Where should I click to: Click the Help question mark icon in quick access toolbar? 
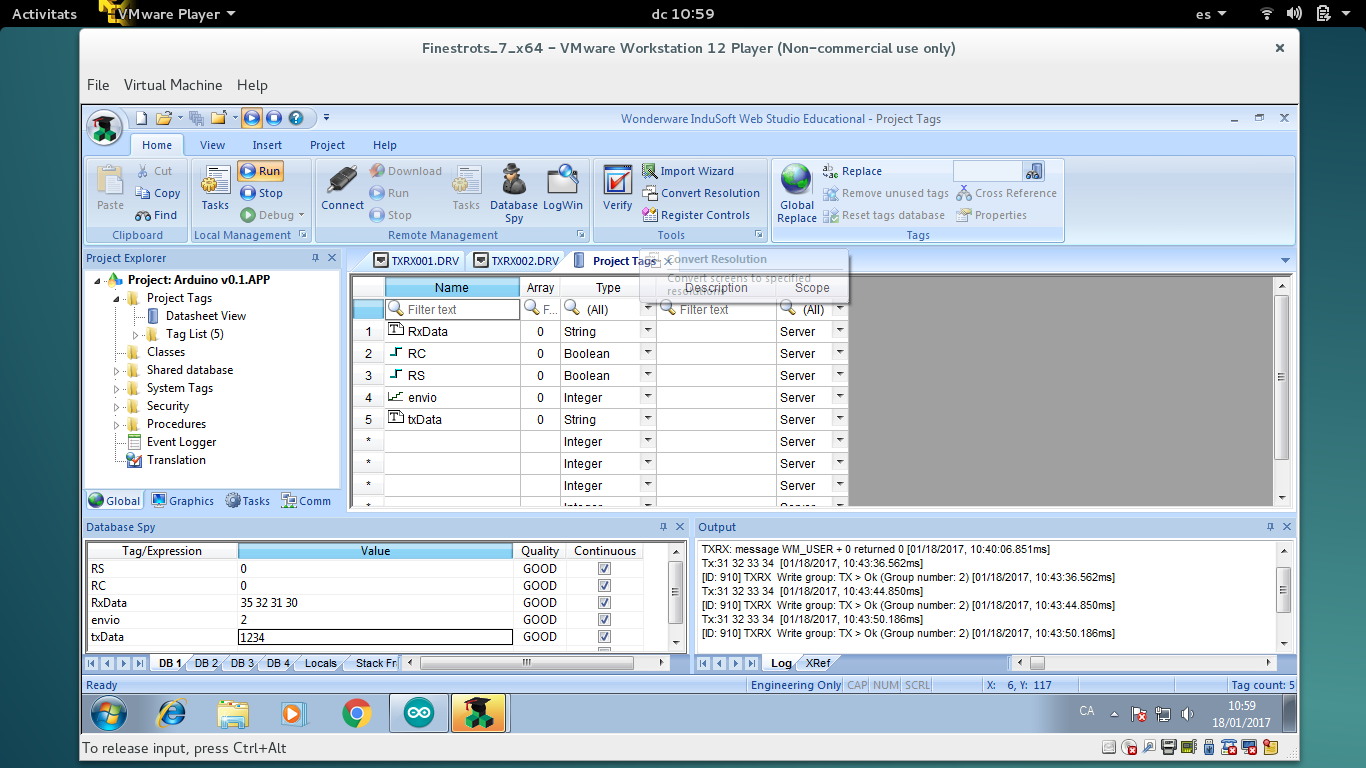coord(296,118)
